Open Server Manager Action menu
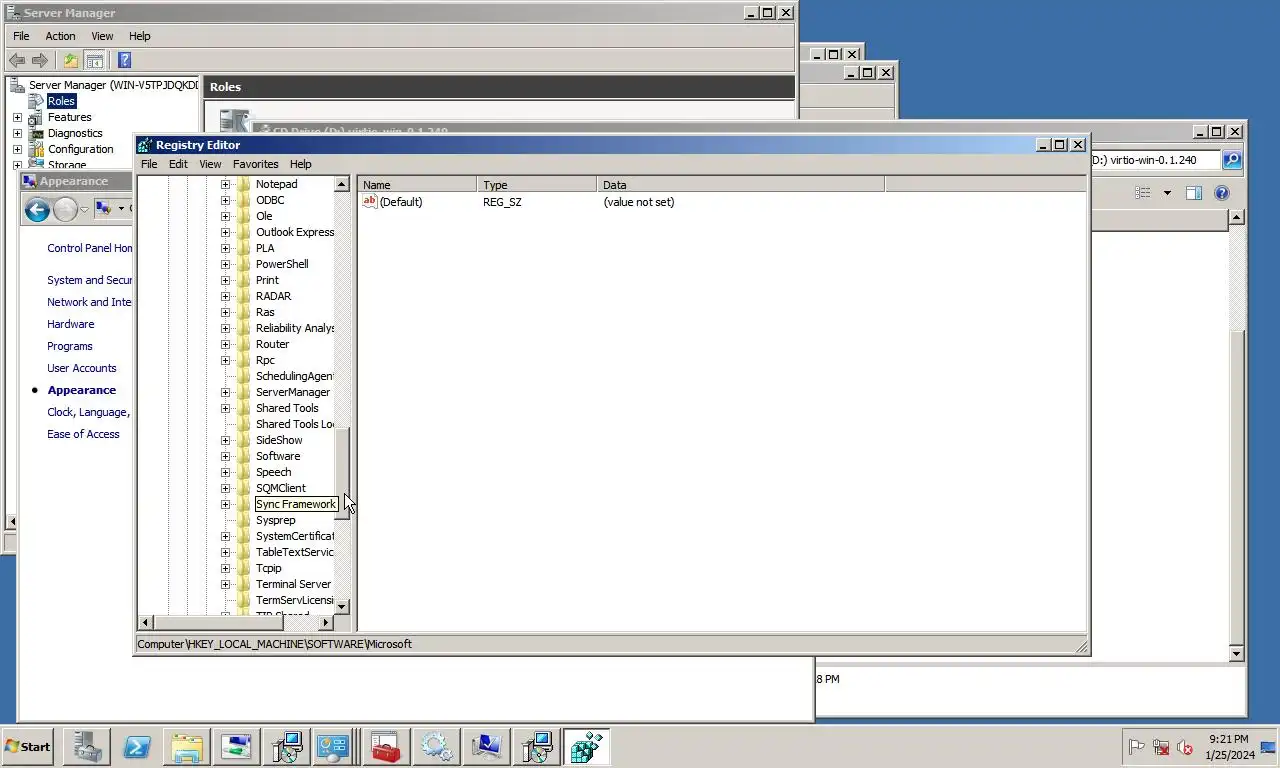This screenshot has width=1280, height=768. pyautogui.click(x=60, y=36)
